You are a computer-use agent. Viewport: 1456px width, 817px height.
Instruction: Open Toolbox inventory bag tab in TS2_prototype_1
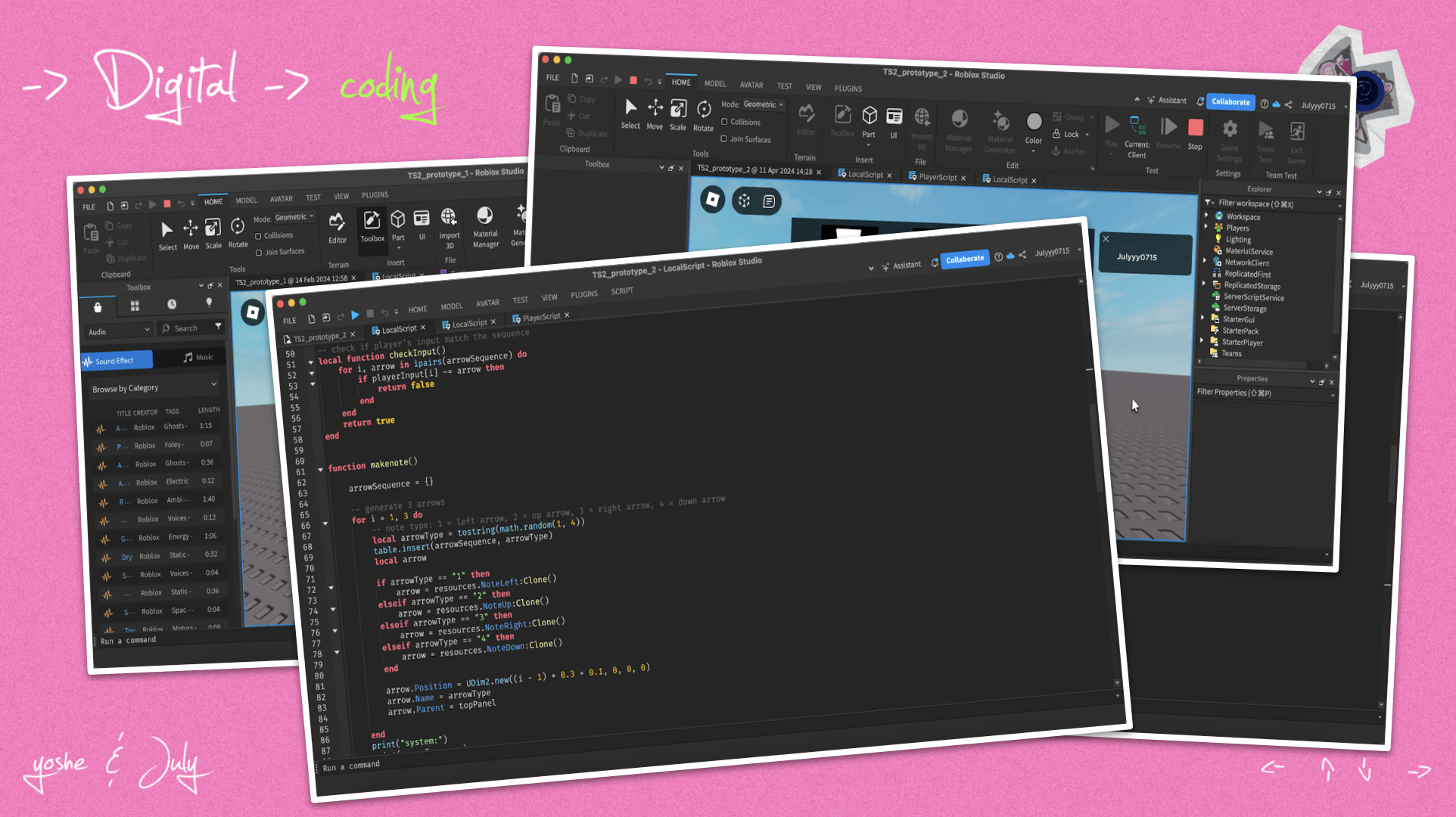(98, 307)
